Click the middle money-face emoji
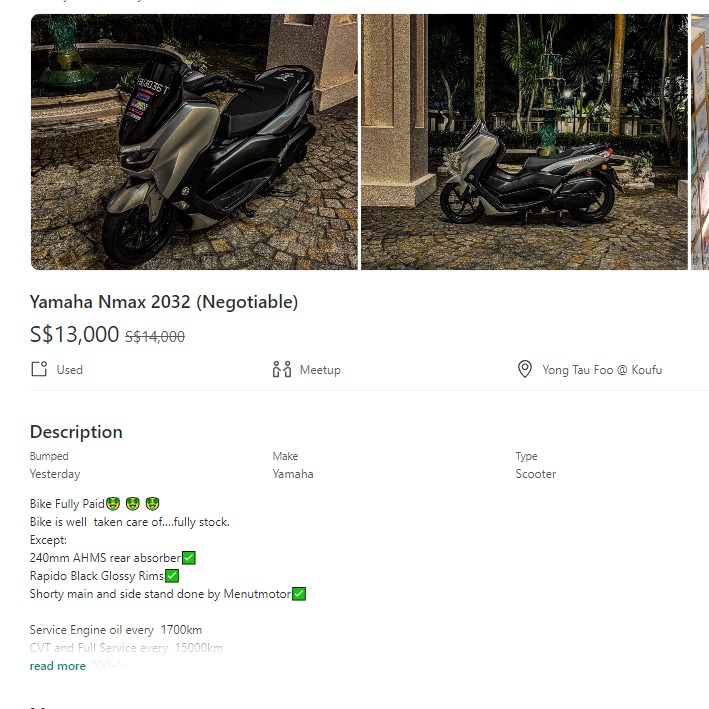Viewport: 709px width, 709px height. [133, 504]
